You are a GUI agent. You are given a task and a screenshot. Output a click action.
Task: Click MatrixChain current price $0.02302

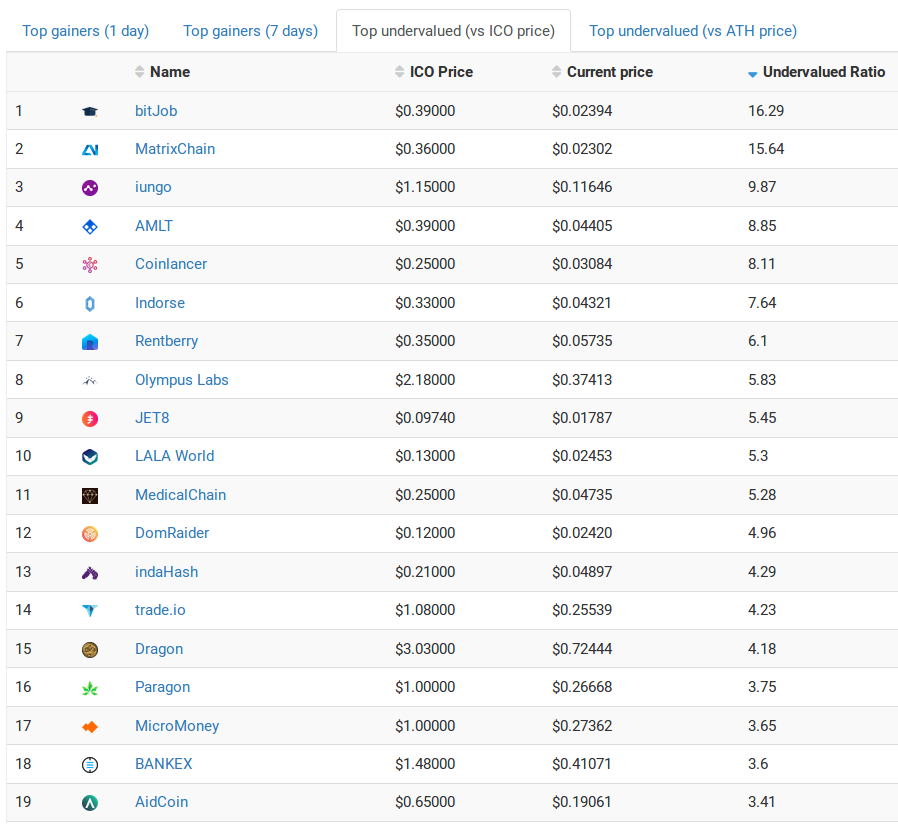point(582,149)
